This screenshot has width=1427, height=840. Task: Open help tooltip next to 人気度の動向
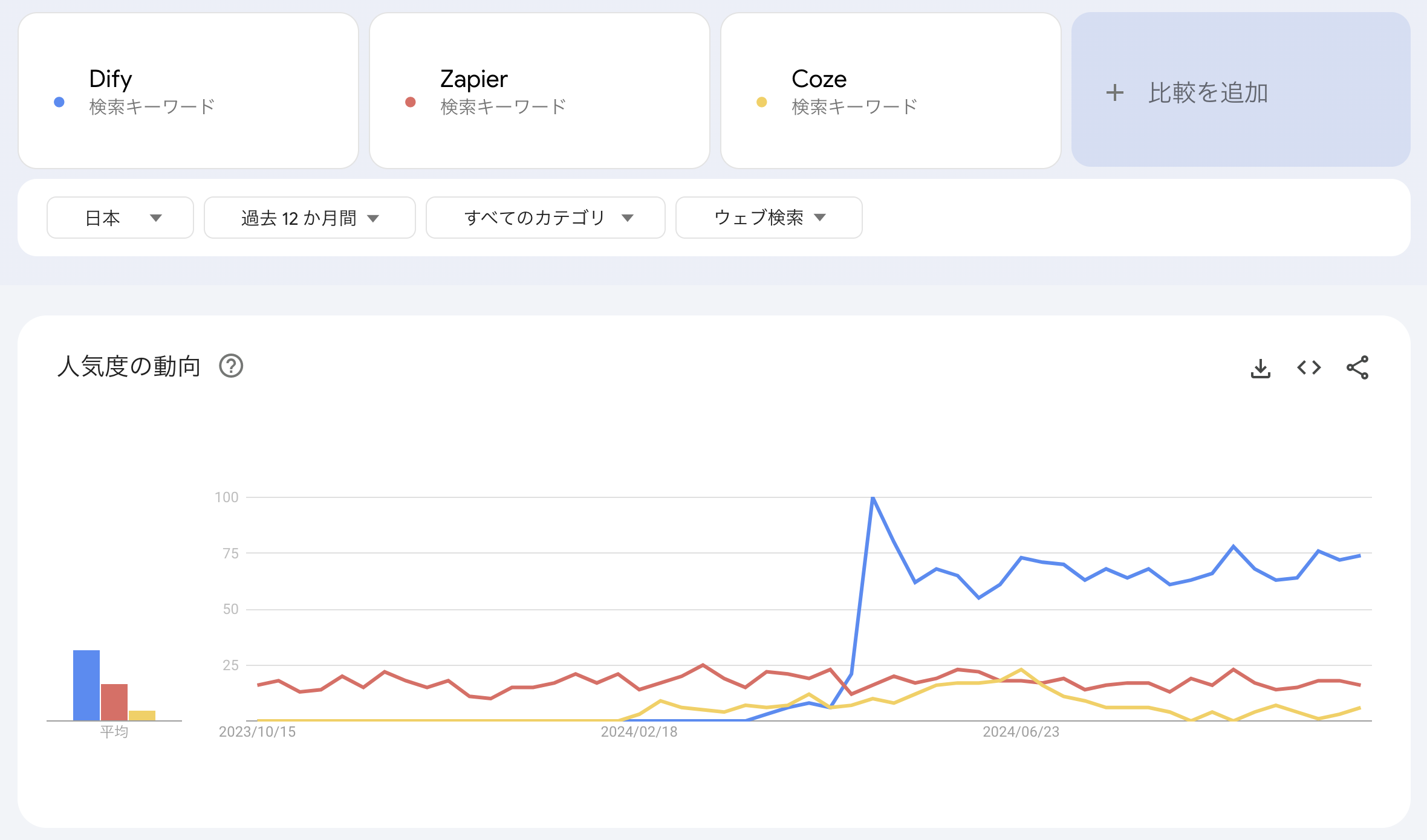232,366
